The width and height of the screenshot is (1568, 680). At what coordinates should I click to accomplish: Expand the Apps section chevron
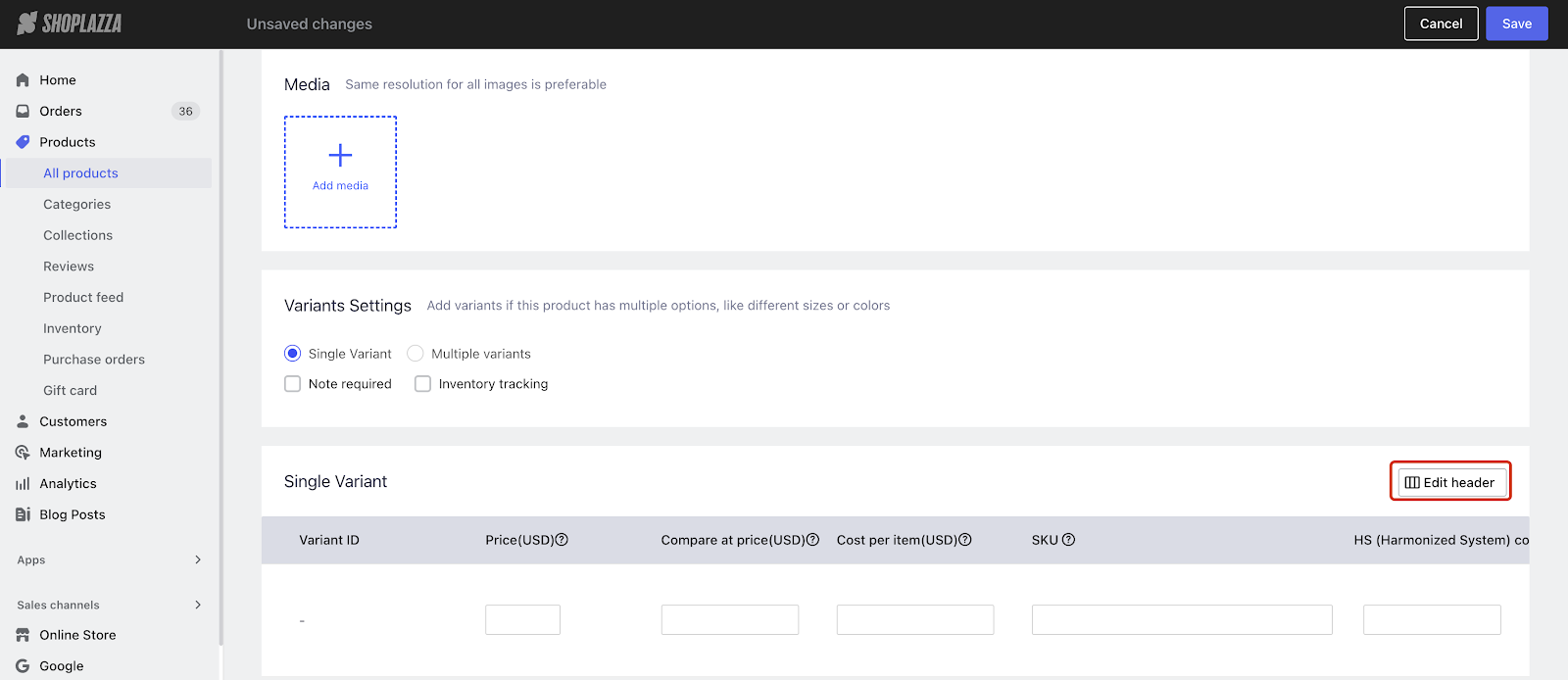pos(198,559)
